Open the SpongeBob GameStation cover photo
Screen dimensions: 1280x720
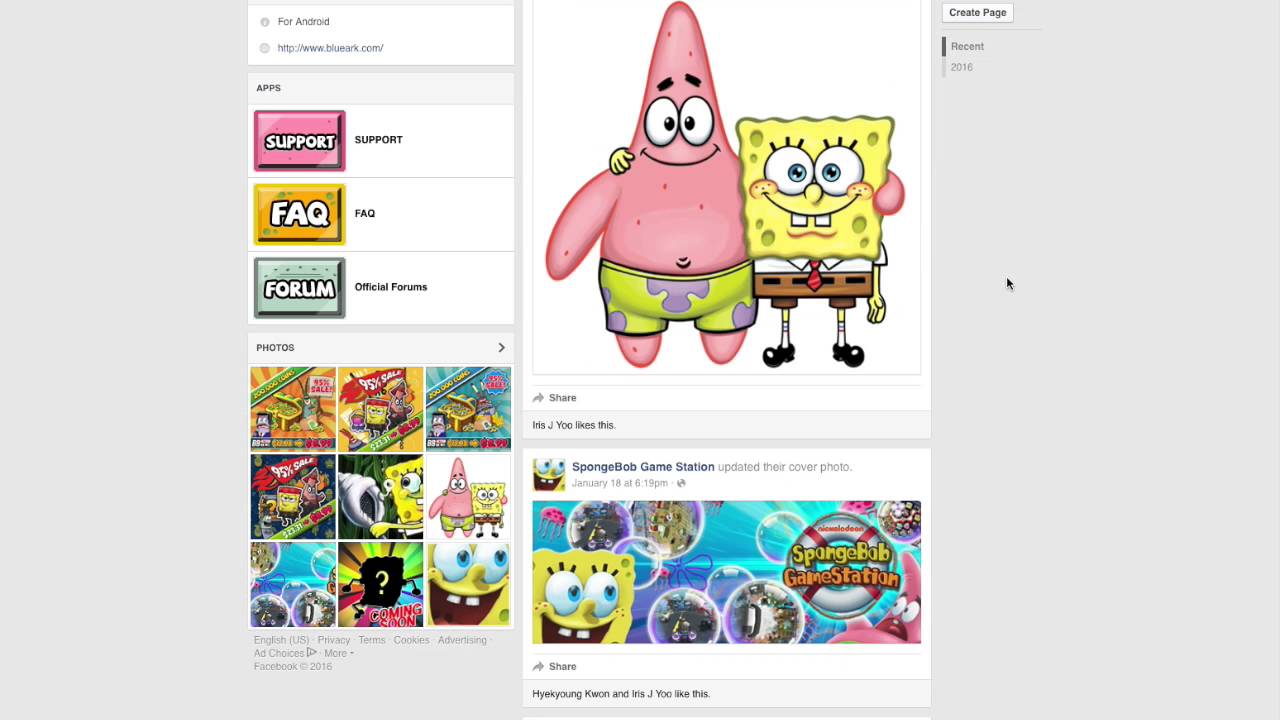727,572
